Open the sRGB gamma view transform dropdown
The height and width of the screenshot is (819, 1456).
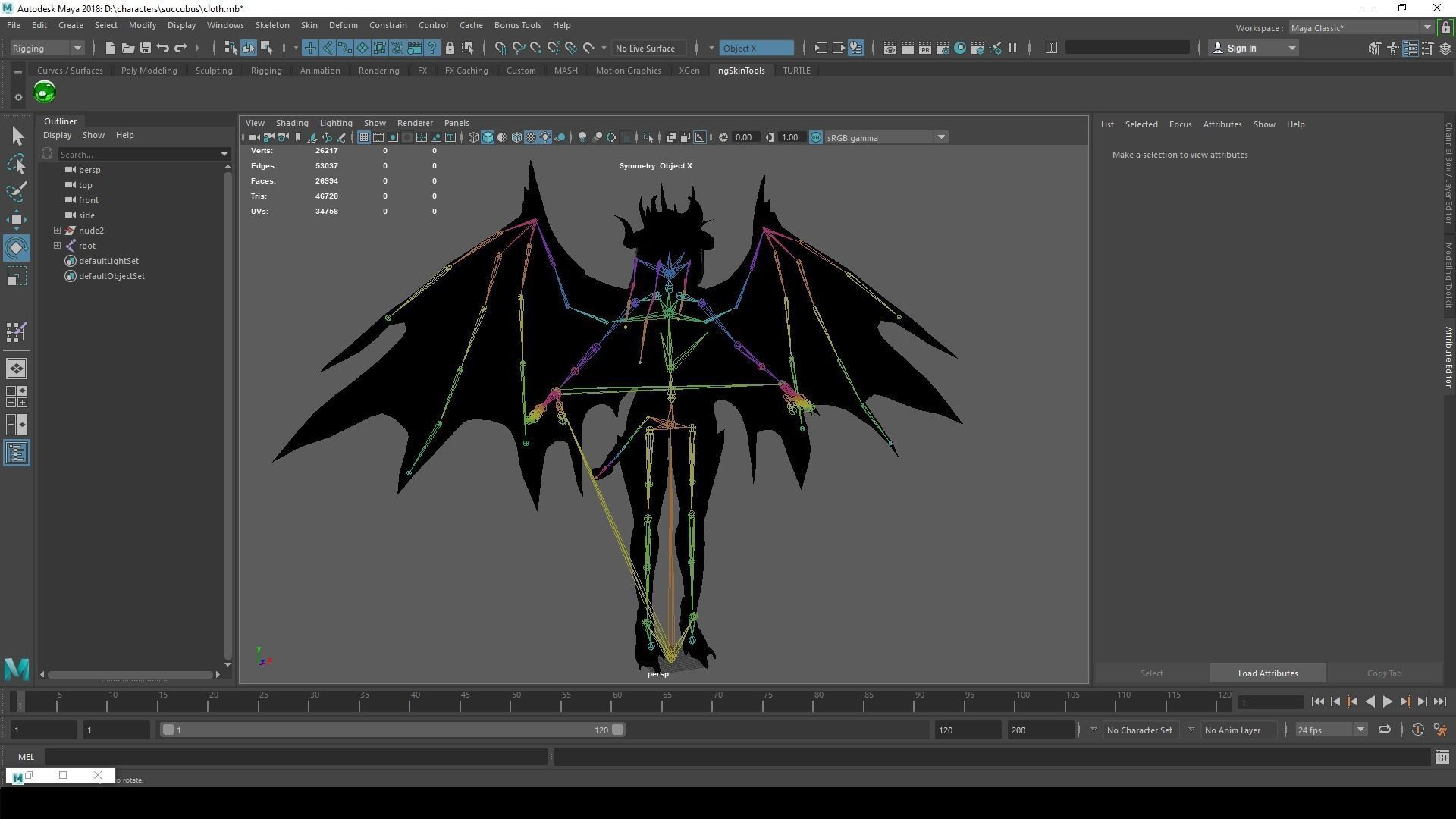[941, 137]
